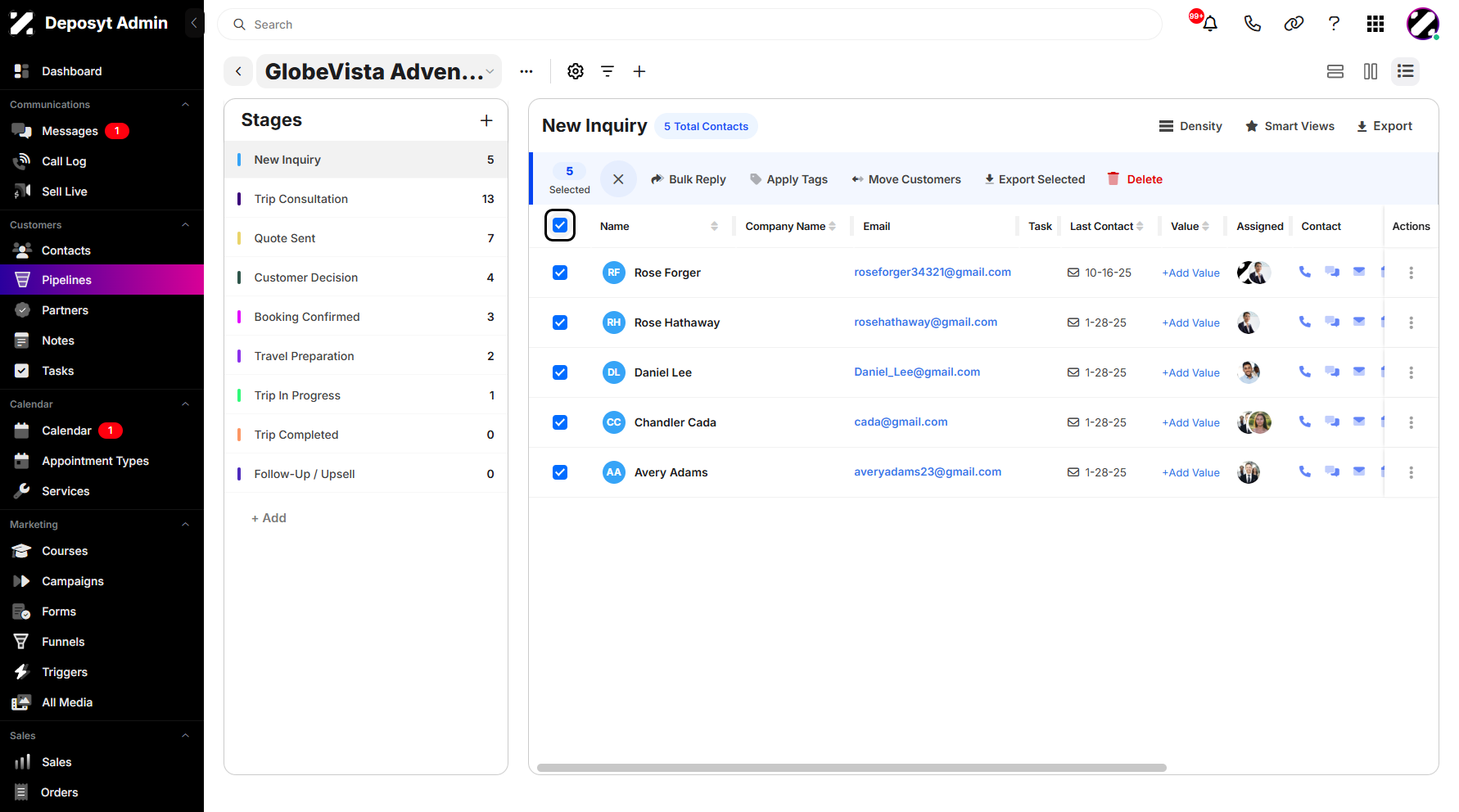
Task: Uncheck Rose Forger's row checkbox
Action: point(560,273)
